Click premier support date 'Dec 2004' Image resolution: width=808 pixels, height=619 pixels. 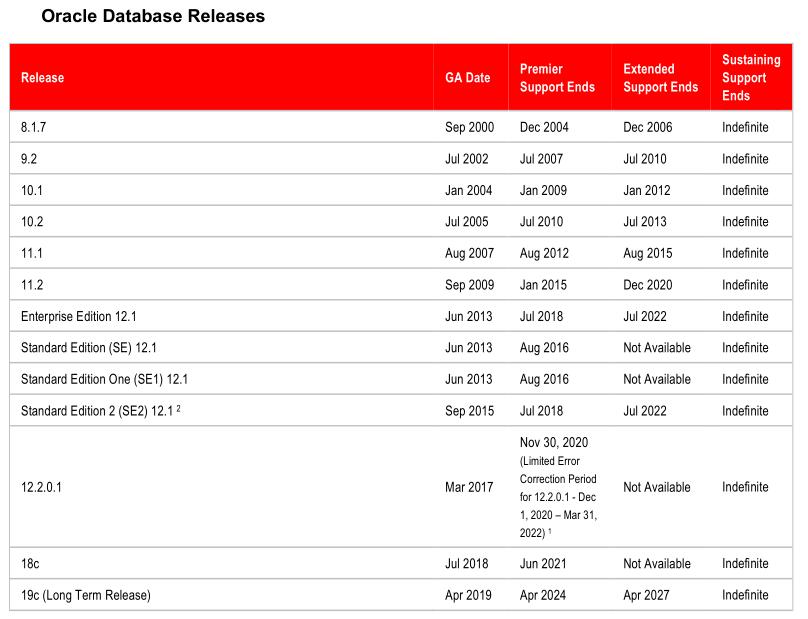544,127
